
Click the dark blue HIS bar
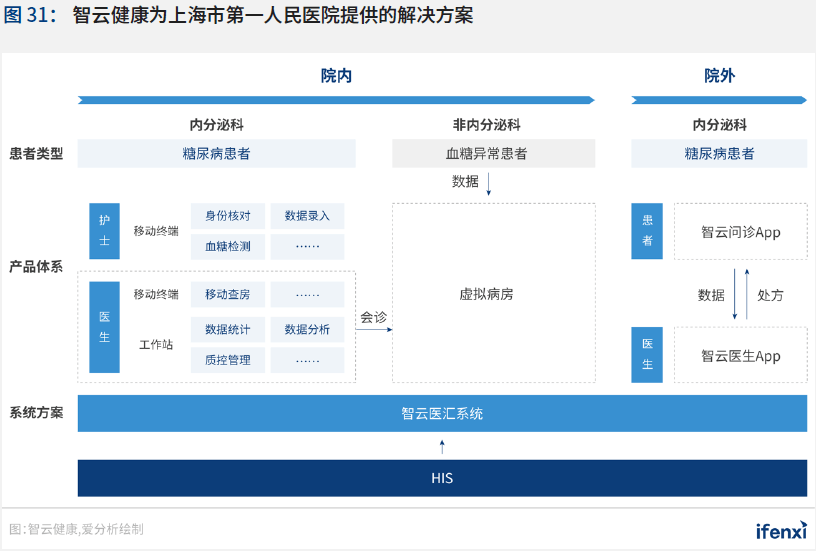click(x=442, y=478)
